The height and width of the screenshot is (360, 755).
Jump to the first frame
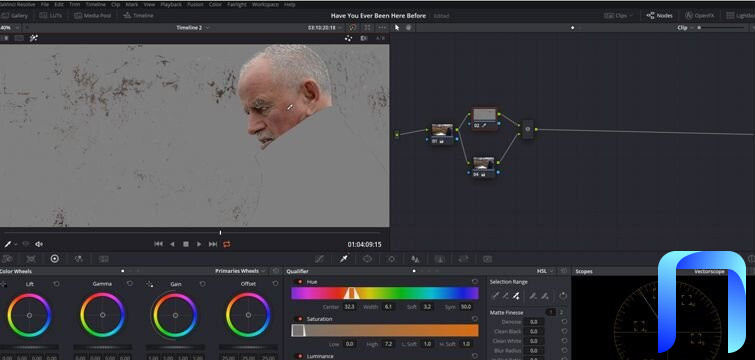coord(158,244)
